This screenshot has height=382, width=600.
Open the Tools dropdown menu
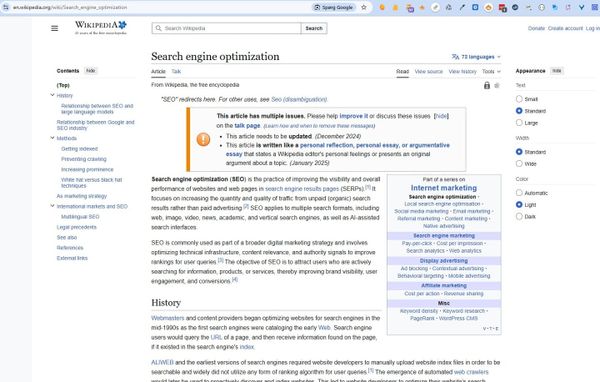[x=491, y=72]
